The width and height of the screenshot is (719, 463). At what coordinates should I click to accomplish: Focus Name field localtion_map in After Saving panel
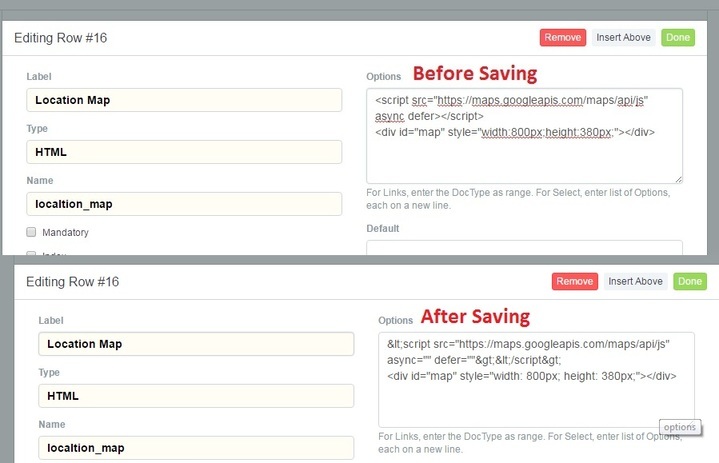[196, 448]
